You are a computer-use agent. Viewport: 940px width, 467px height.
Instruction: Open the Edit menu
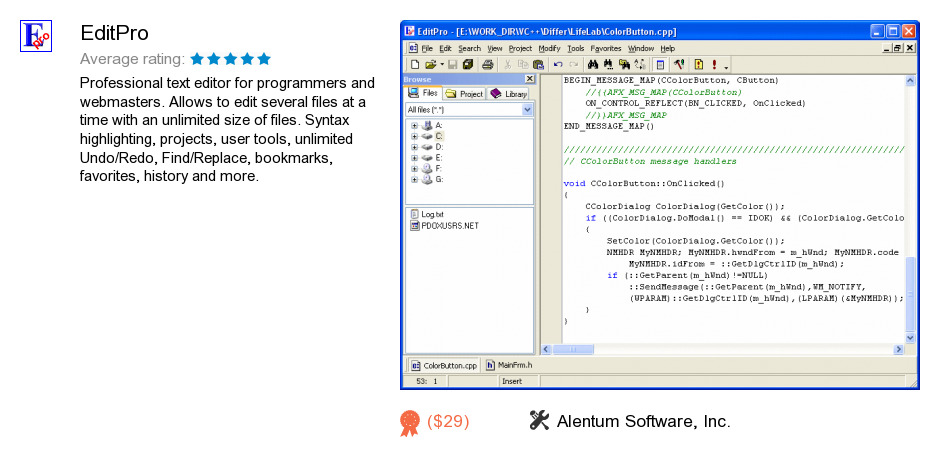click(x=445, y=49)
